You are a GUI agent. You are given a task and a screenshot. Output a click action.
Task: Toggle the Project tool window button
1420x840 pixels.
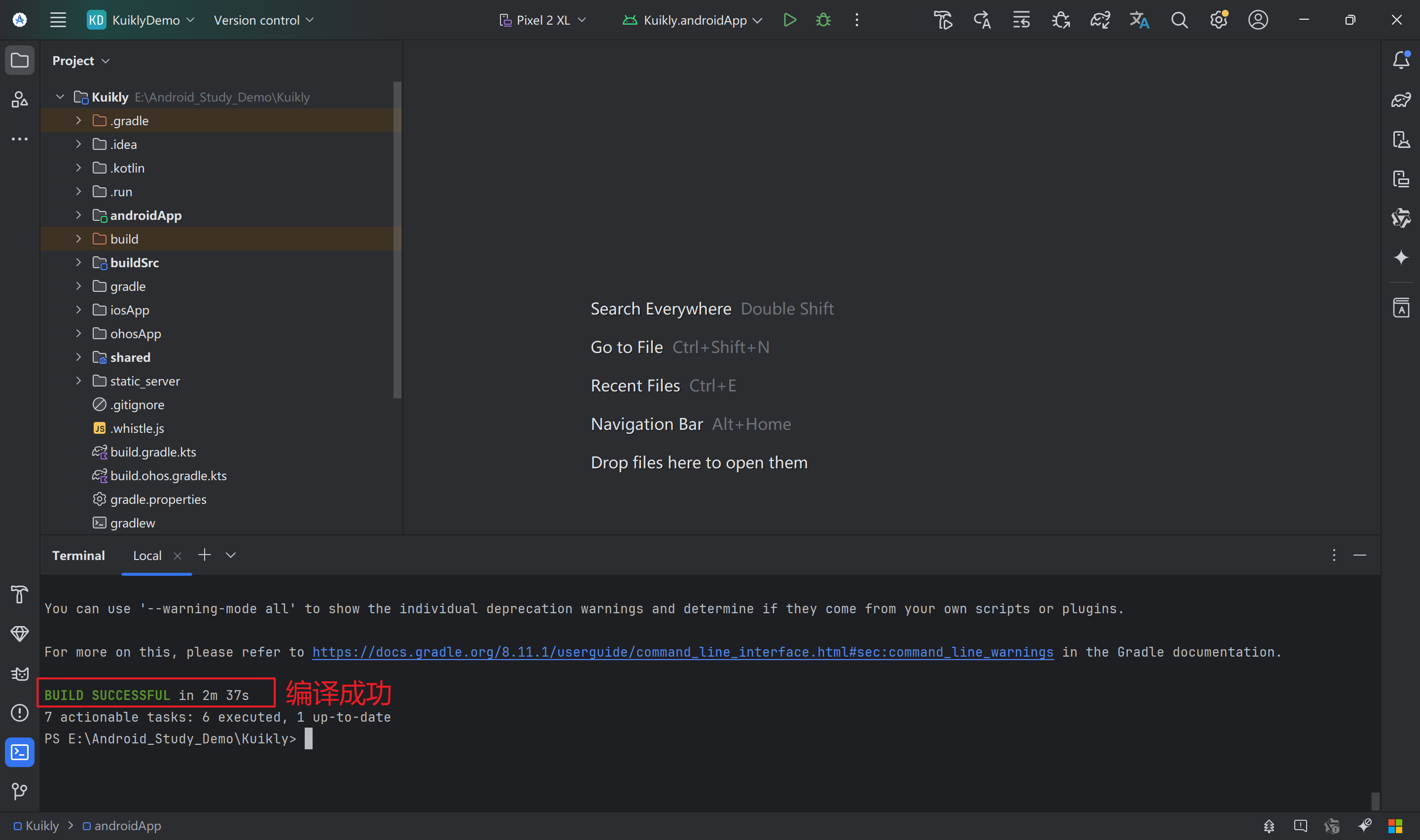(19, 60)
